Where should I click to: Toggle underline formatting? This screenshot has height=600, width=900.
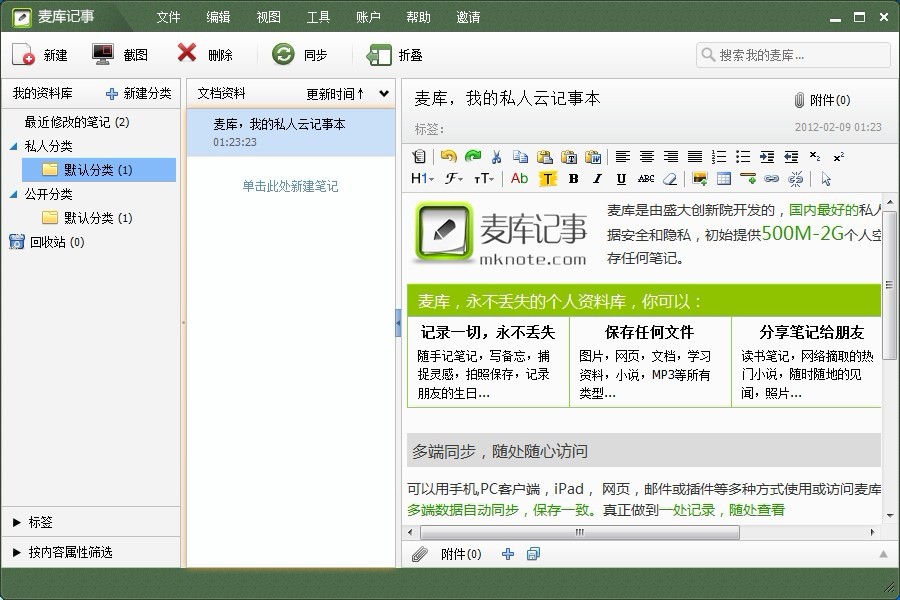(x=621, y=179)
